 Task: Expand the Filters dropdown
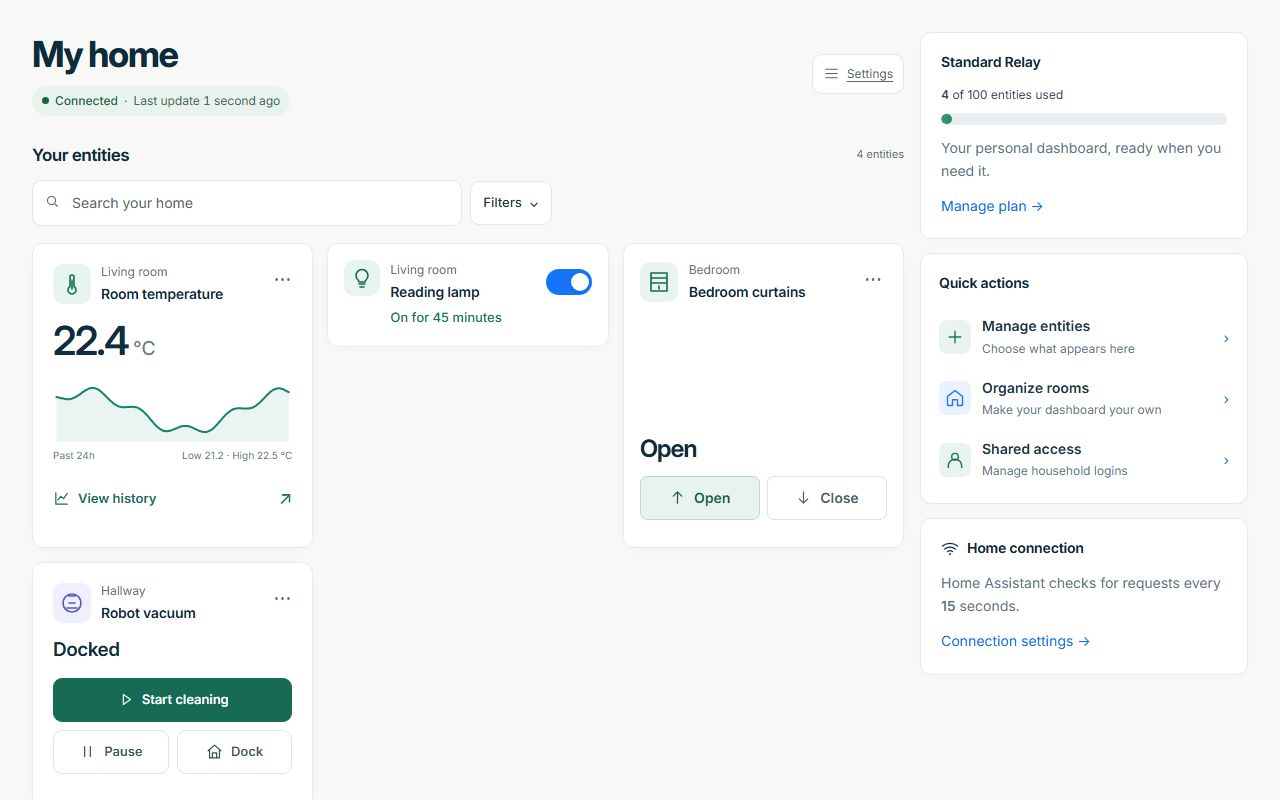511,203
